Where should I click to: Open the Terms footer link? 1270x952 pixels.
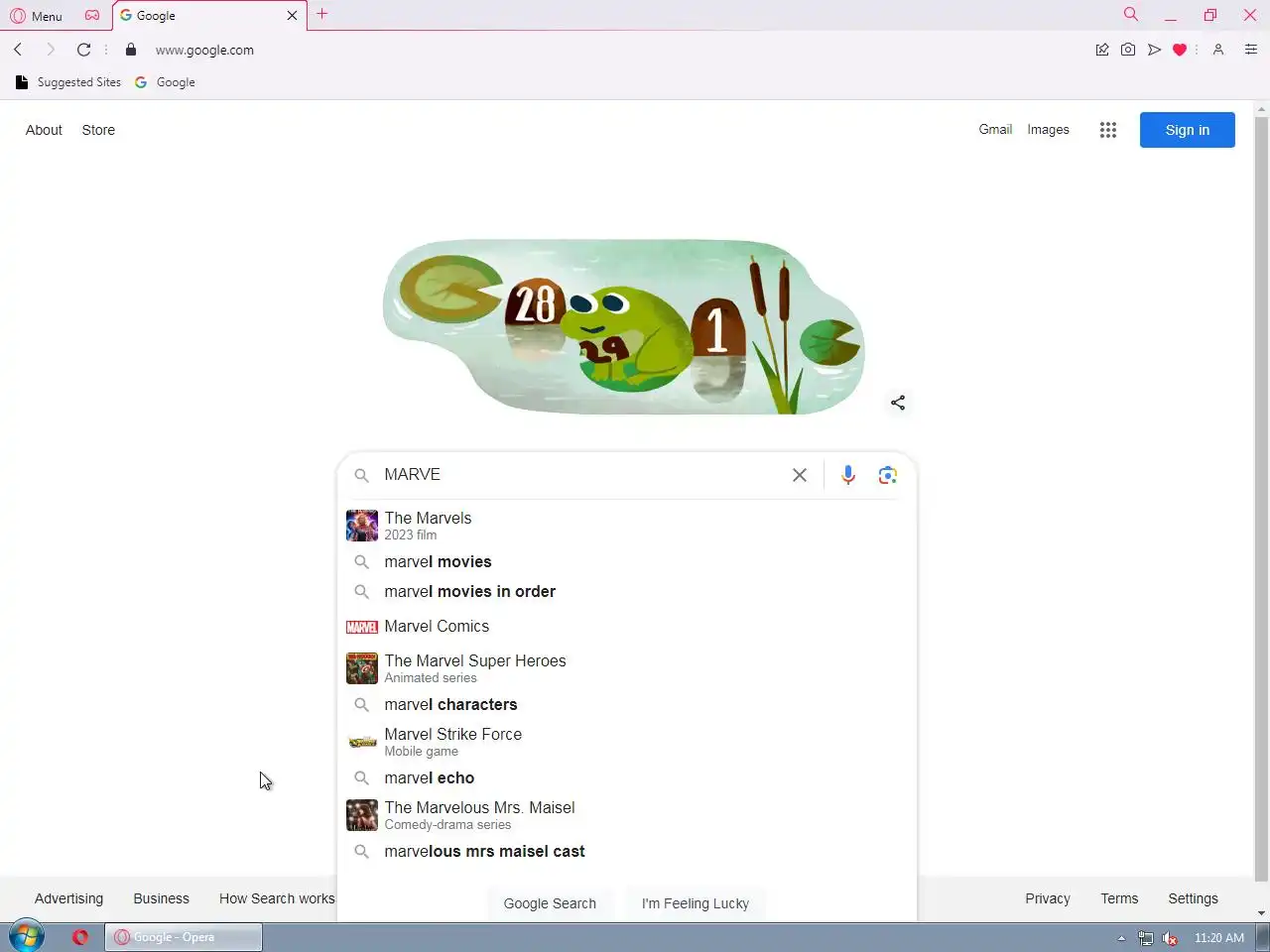click(1119, 898)
